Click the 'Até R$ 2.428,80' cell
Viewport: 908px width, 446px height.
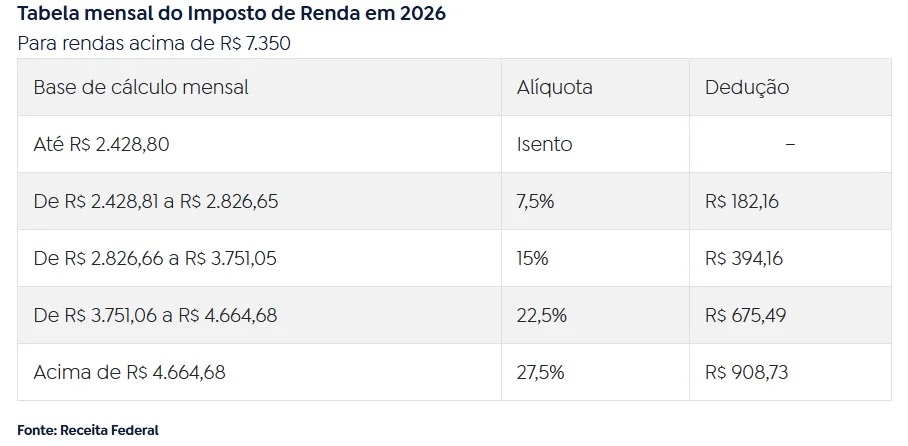click(x=101, y=144)
